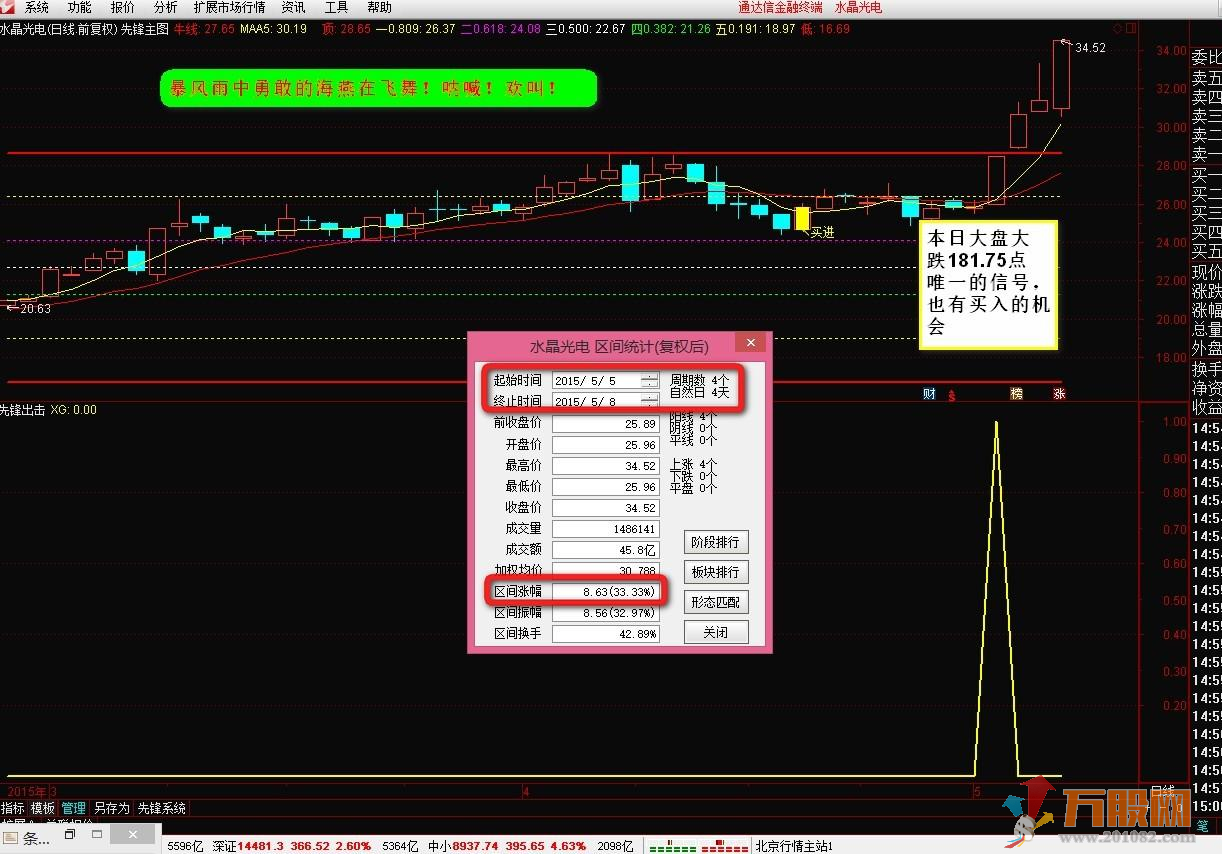
Task: Click the MAA5: 30.19 indicator value
Action: [274, 29]
